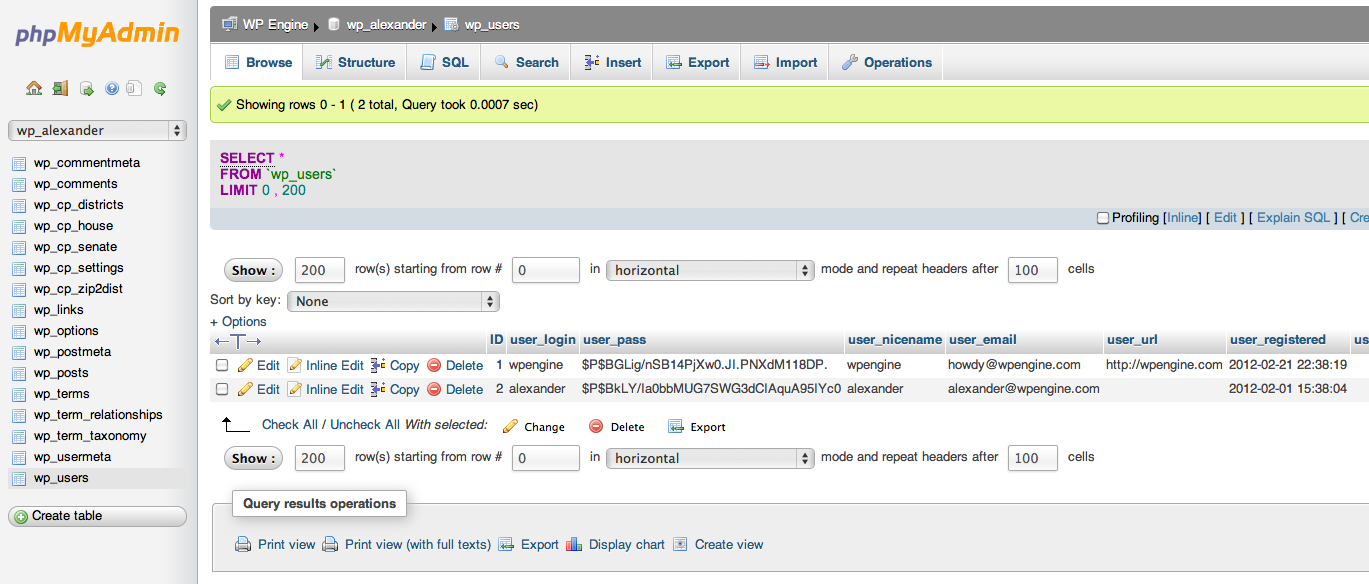The image size is (1369, 584).
Task: Open the top horizontal display mode dropdown
Action: tap(710, 270)
